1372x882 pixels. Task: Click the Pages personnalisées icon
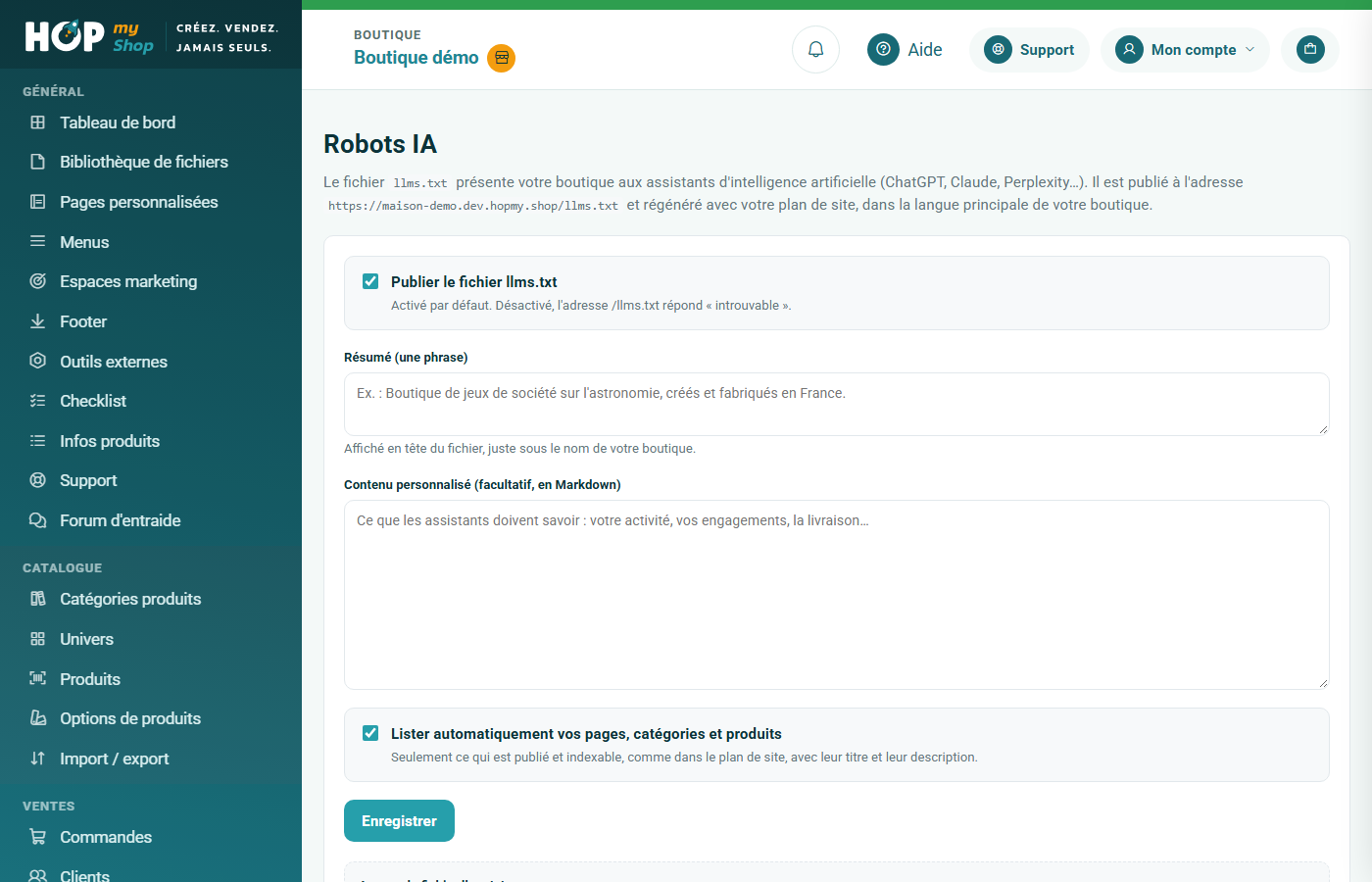(x=37, y=202)
